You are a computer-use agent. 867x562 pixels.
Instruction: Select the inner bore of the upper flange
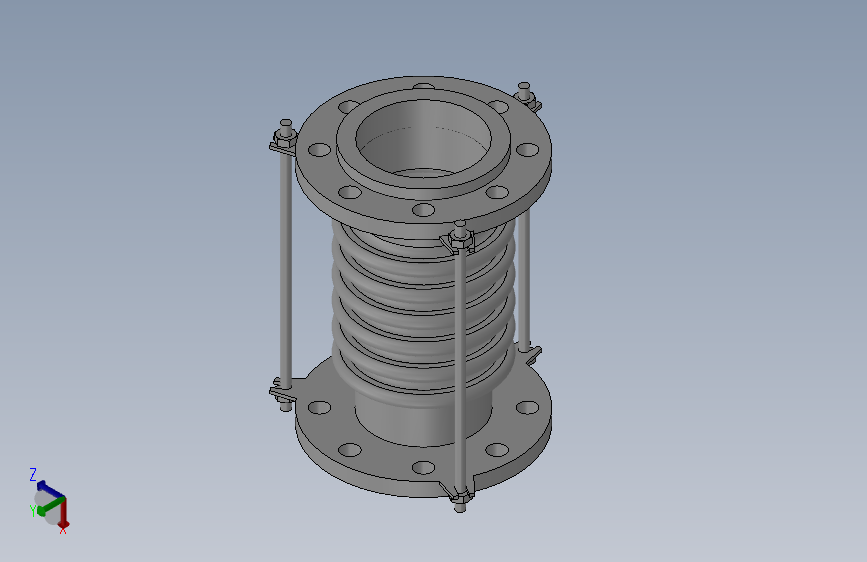click(423, 138)
